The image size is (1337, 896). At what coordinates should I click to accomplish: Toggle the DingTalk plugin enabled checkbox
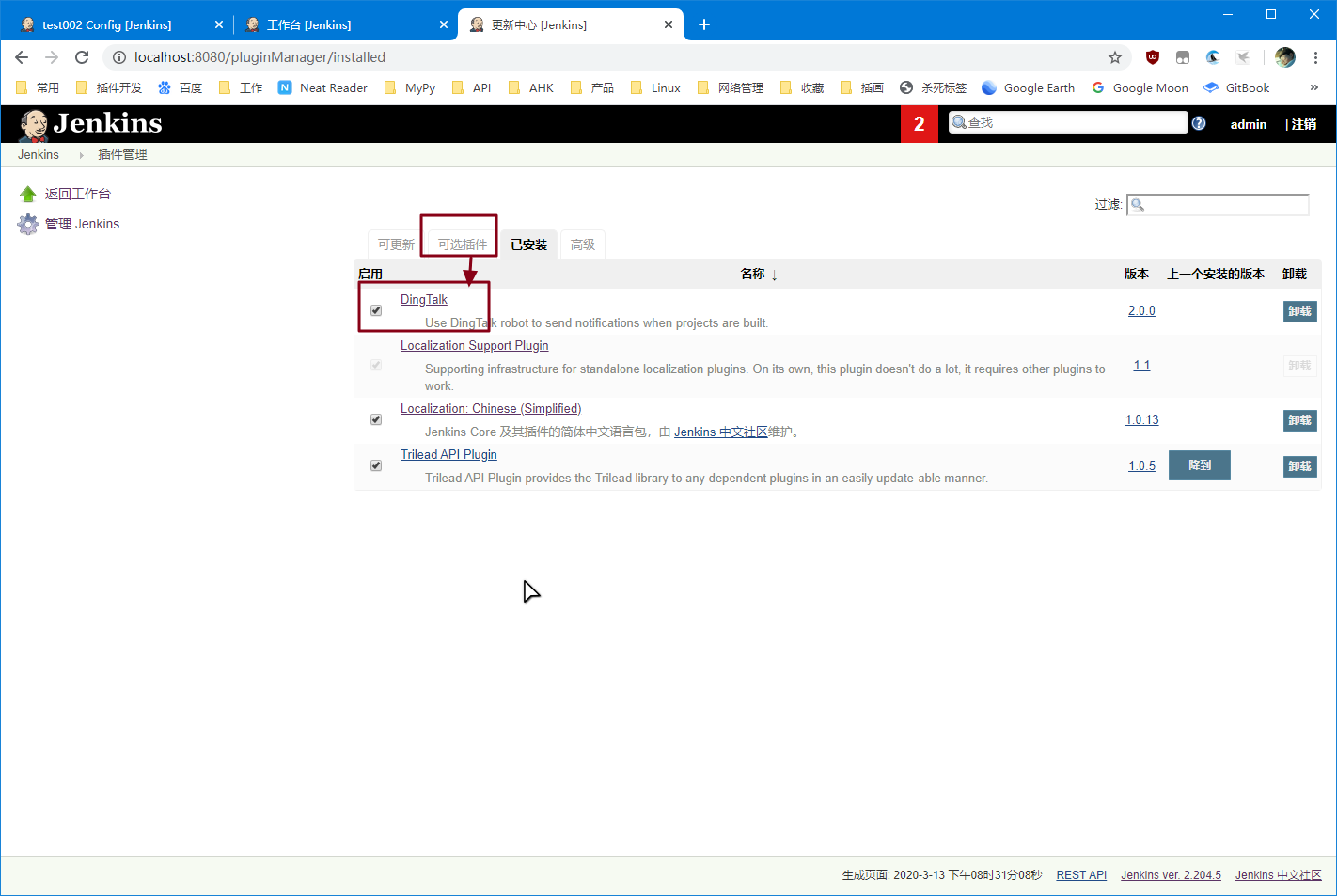(376, 310)
